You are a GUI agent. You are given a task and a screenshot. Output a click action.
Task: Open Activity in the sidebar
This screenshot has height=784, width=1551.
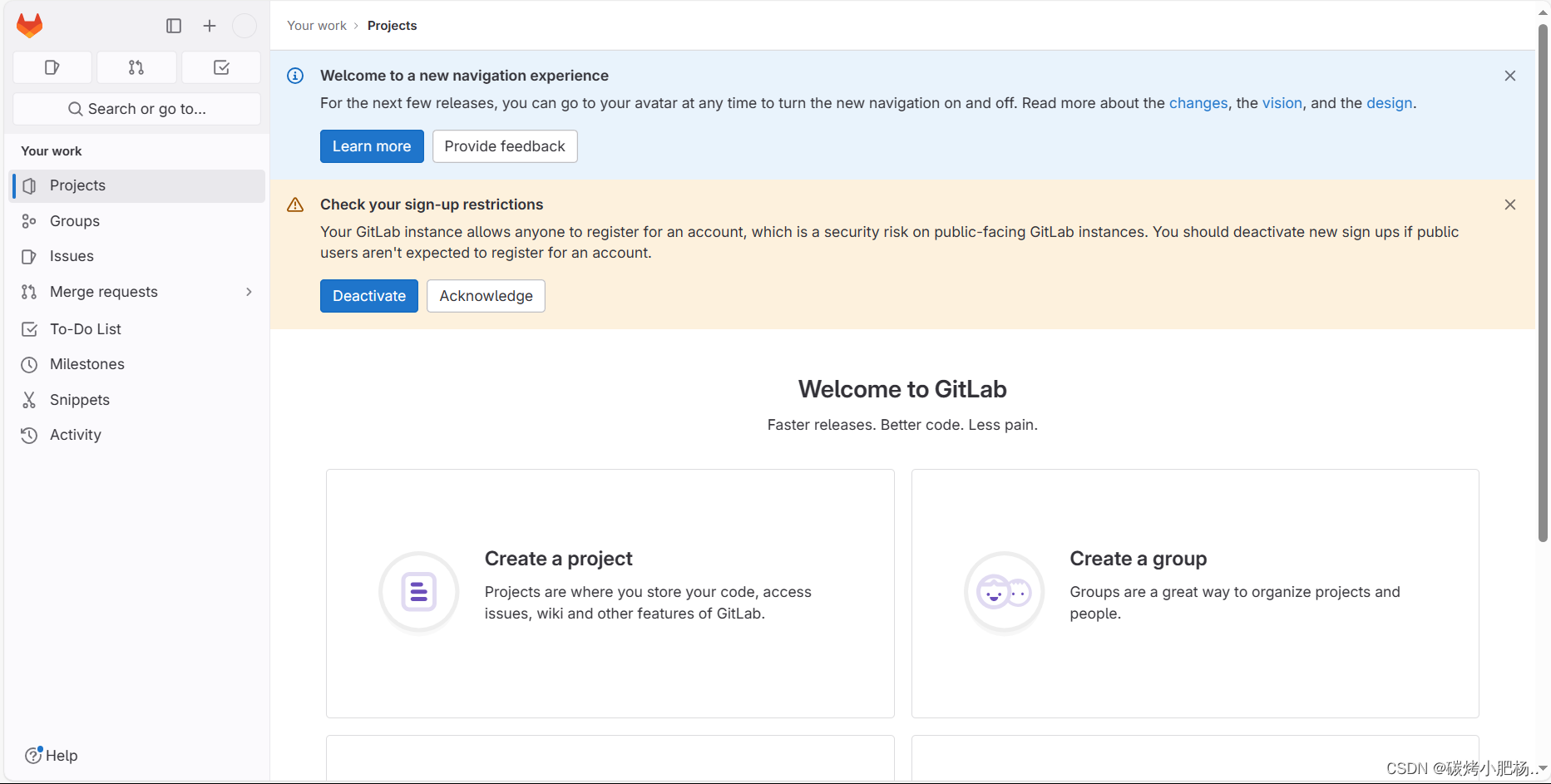[138, 435]
